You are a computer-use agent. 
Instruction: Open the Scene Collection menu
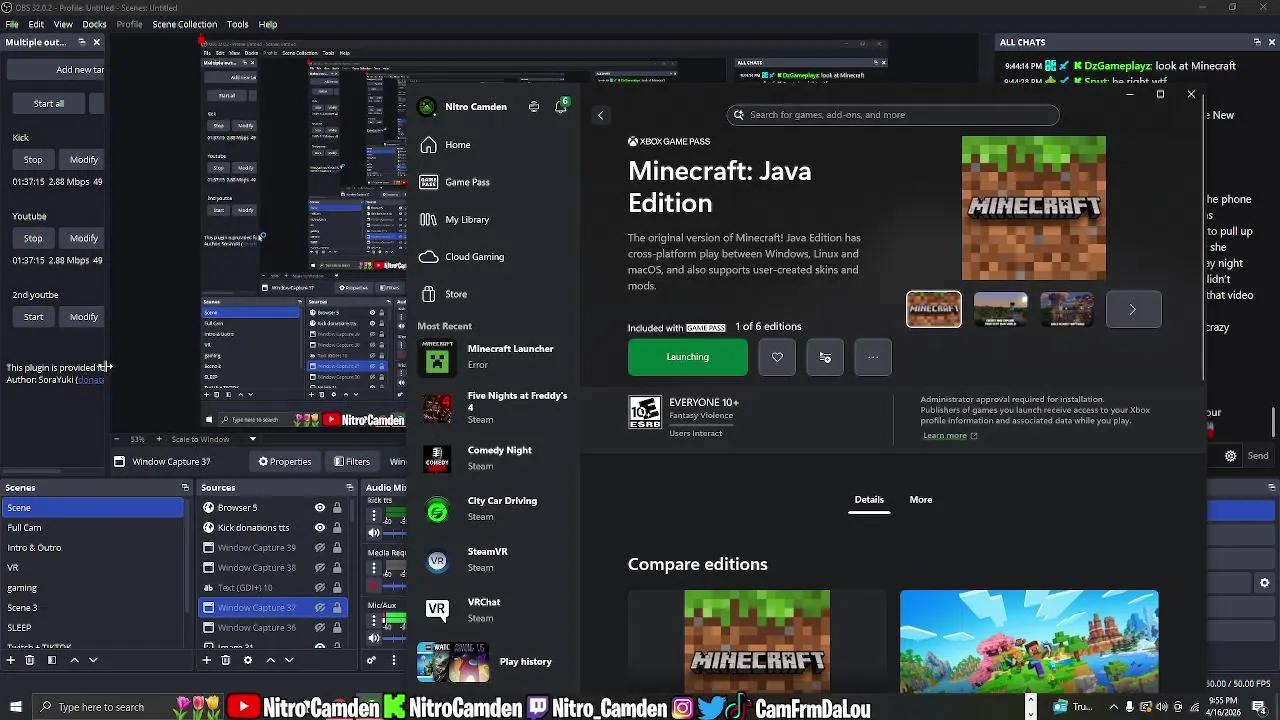coord(184,24)
